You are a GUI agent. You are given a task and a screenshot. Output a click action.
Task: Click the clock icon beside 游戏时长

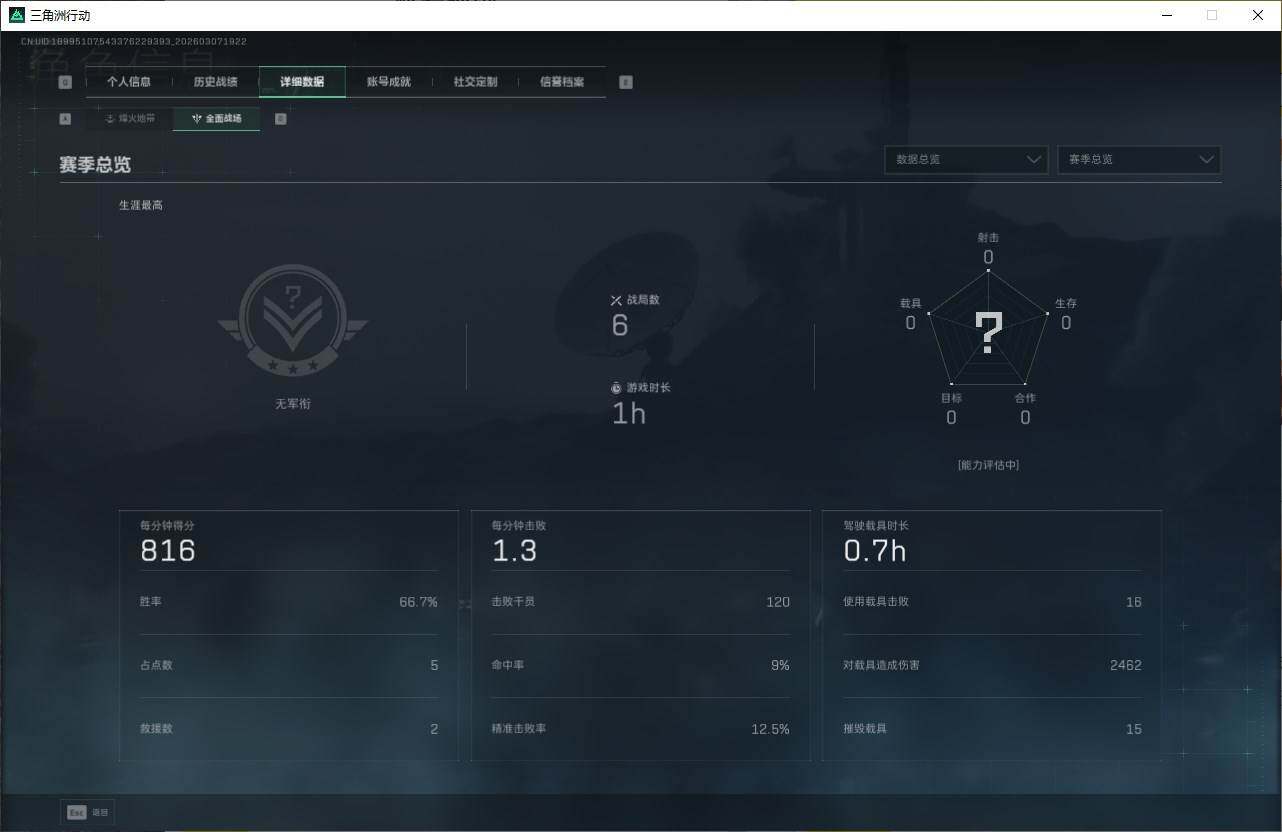[x=616, y=387]
